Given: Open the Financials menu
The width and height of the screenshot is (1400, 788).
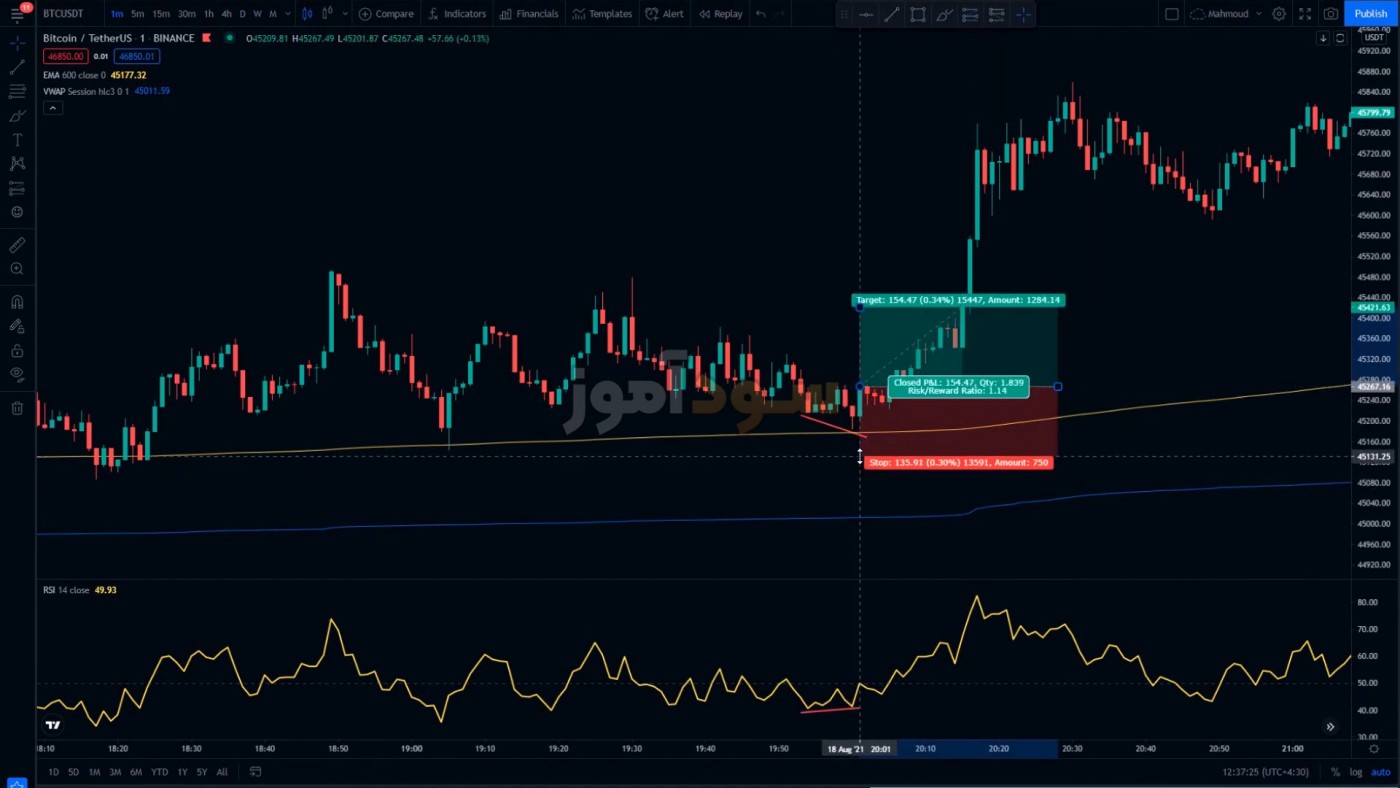Looking at the screenshot, I should click(x=529, y=14).
